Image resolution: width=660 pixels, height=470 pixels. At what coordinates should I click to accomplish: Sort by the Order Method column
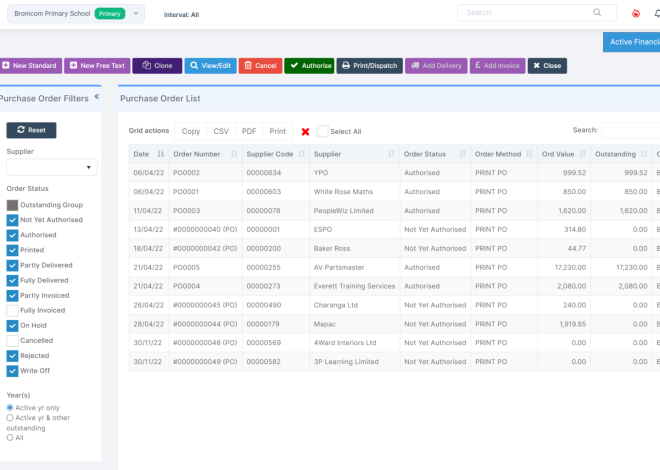(504, 154)
